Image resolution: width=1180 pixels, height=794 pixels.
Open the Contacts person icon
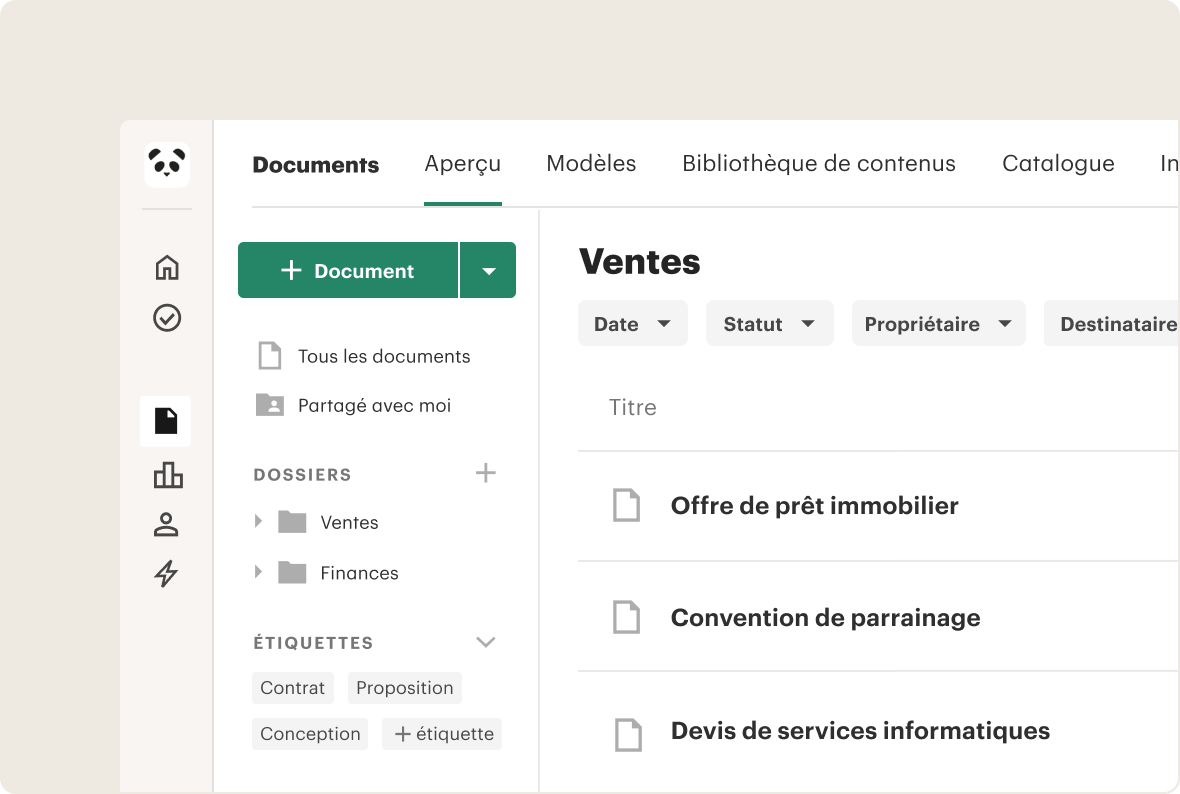(x=166, y=525)
